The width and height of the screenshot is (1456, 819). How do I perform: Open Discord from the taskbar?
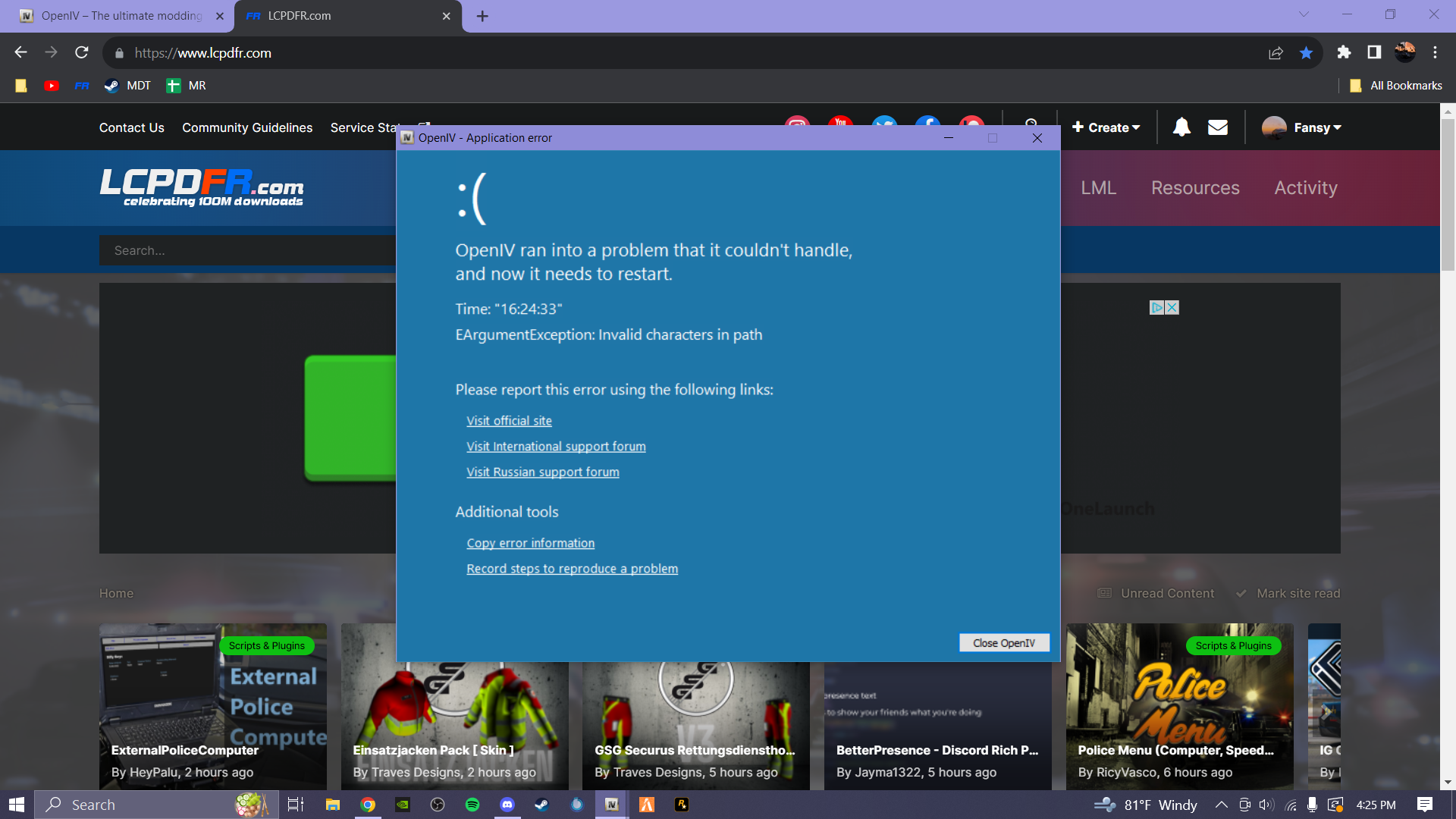[507, 805]
